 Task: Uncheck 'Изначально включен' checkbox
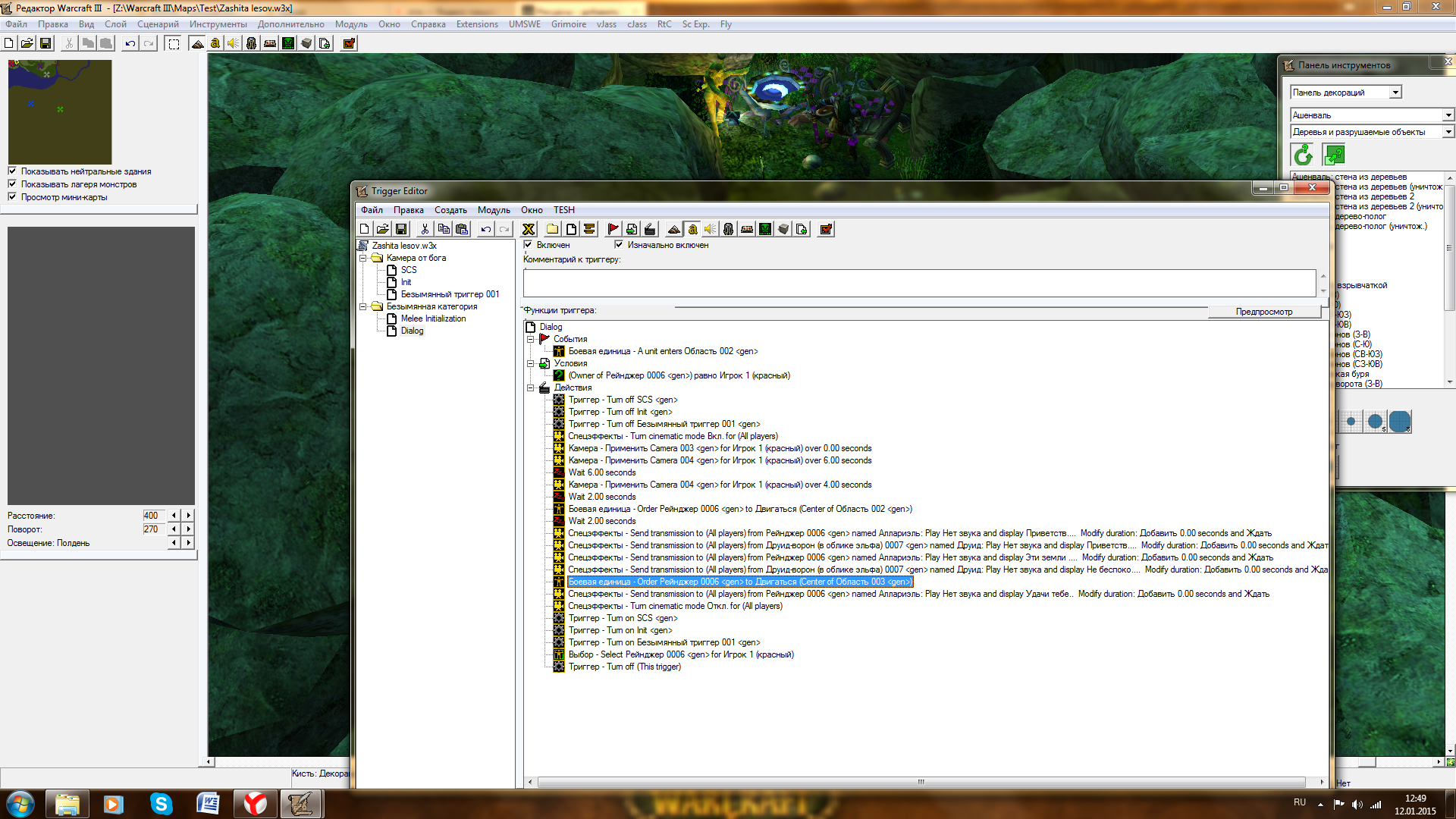click(619, 244)
